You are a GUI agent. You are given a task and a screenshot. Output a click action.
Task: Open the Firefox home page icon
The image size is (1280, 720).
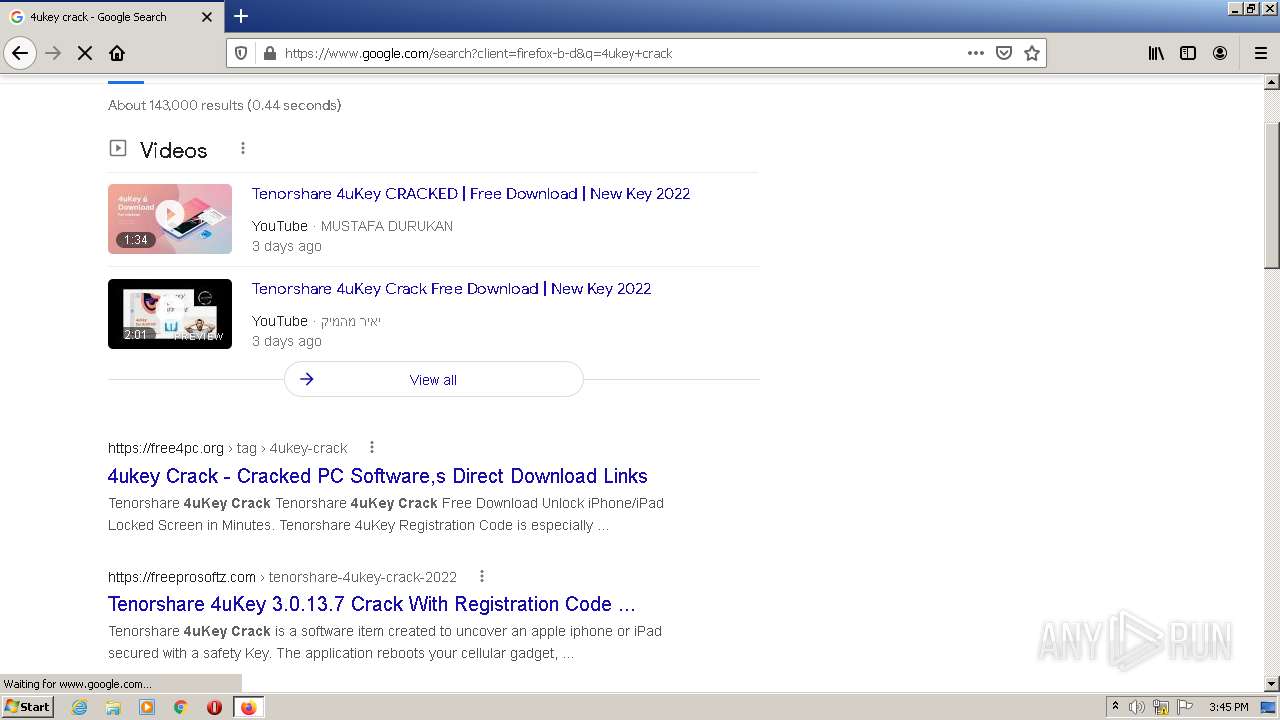[117, 53]
